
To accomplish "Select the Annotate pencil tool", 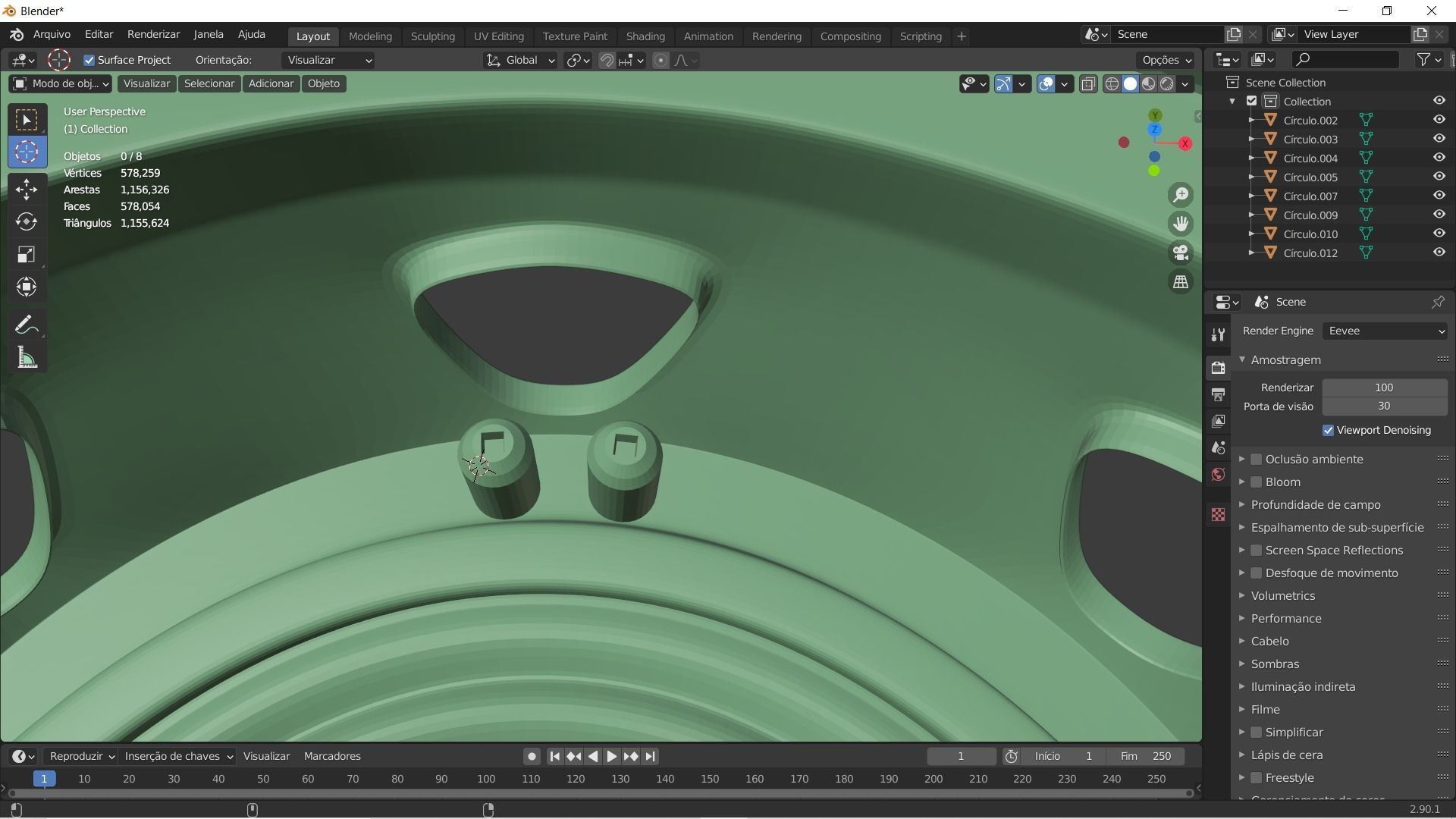I will coord(27,325).
